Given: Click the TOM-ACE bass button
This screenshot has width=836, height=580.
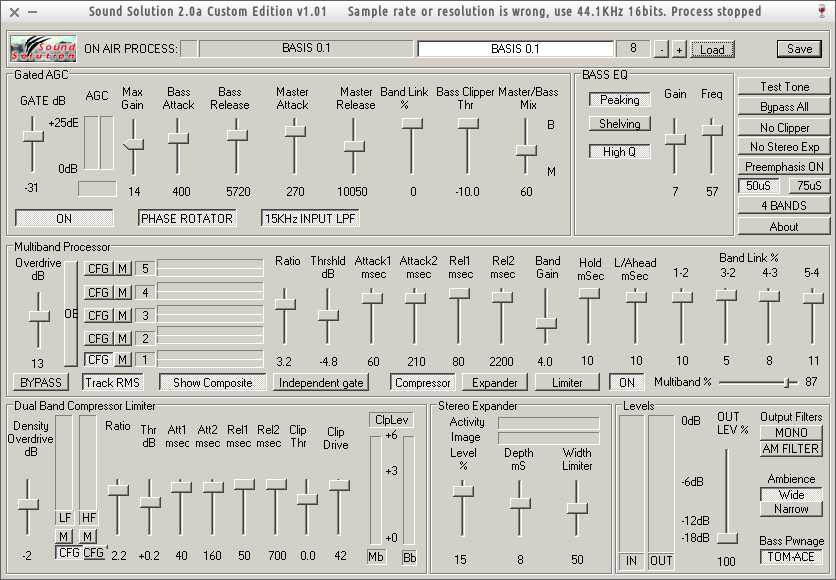Looking at the screenshot, I should click(x=791, y=557).
